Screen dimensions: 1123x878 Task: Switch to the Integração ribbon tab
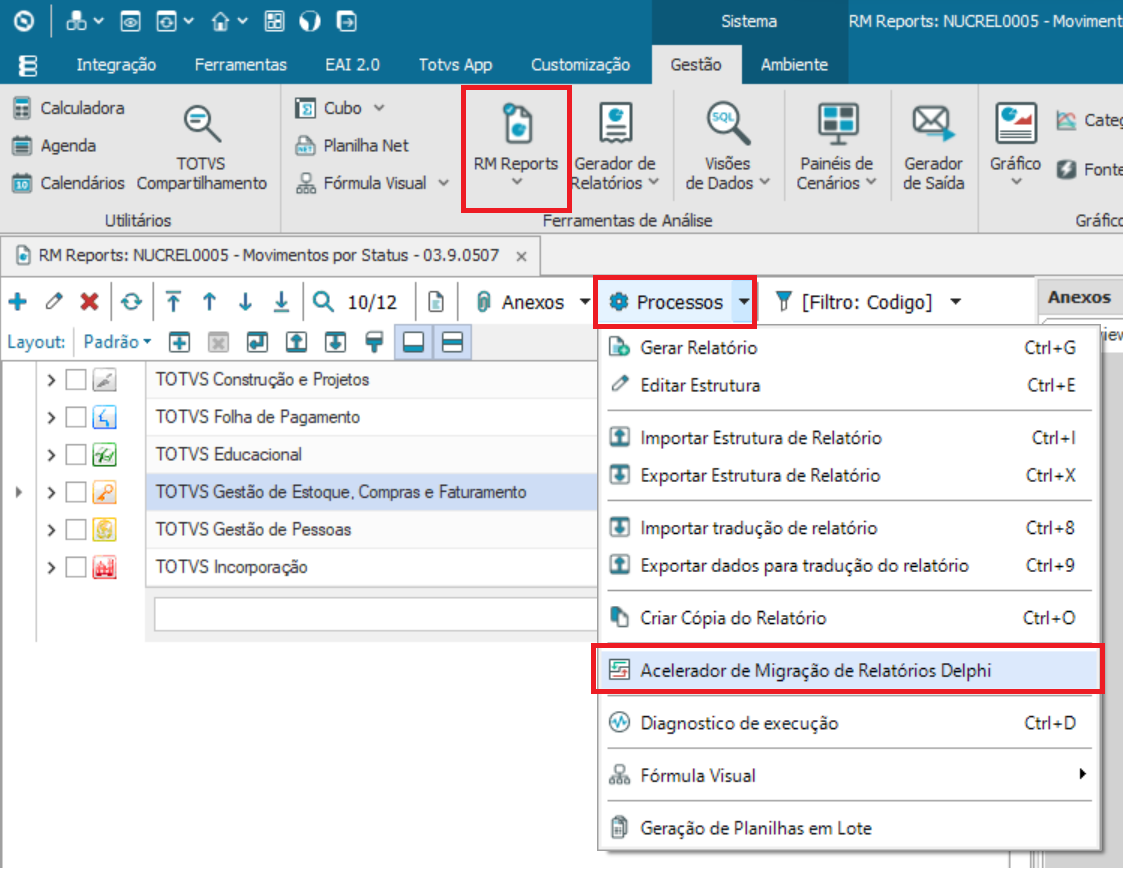[116, 64]
